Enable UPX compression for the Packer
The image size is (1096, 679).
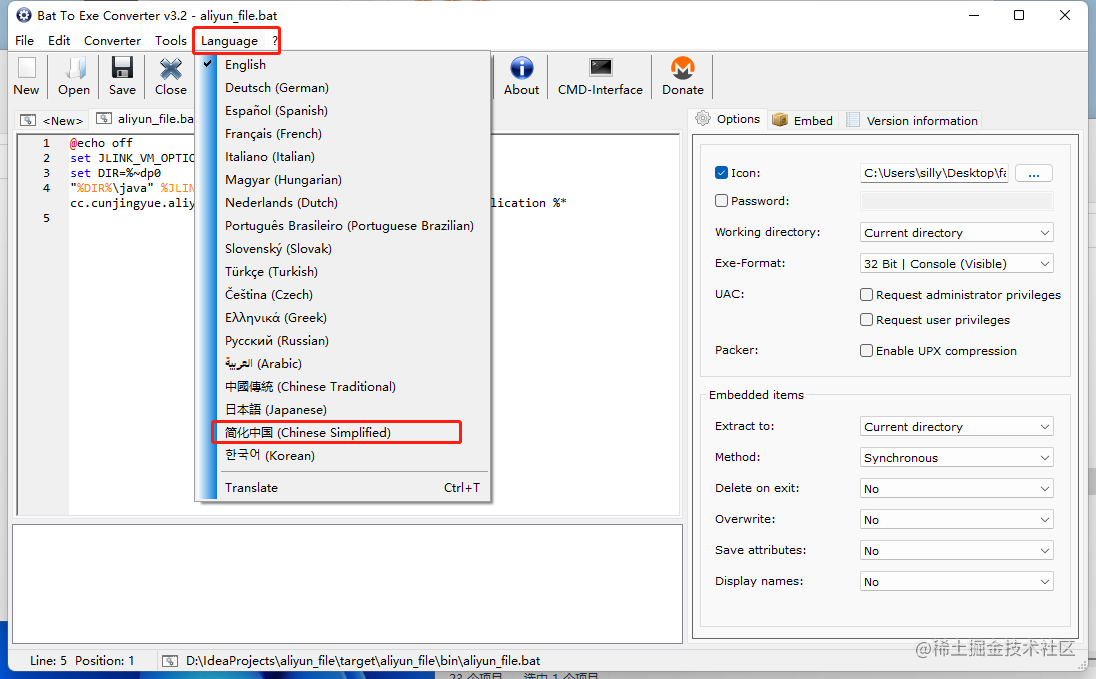coord(866,350)
